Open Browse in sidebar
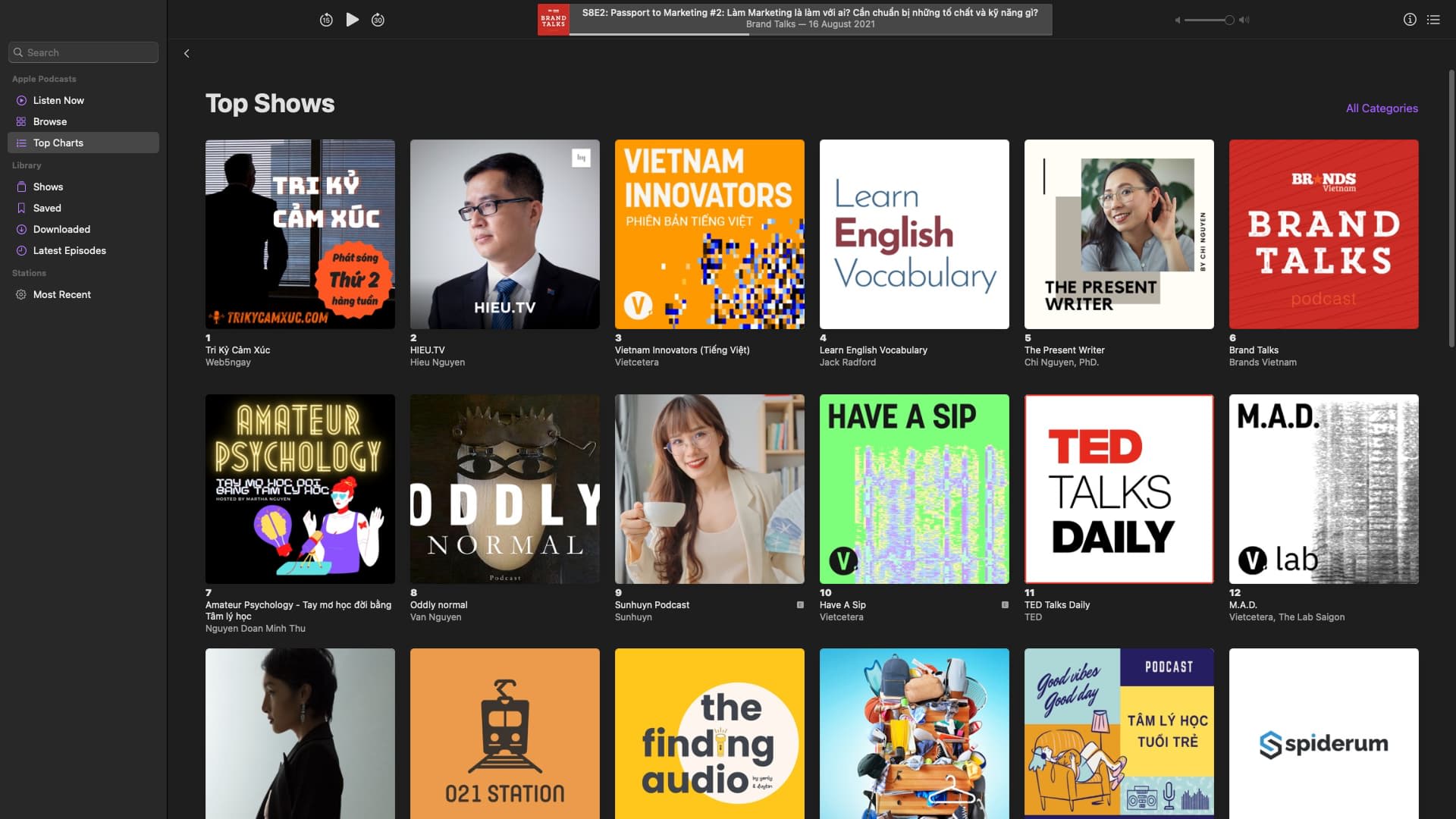1456x819 pixels. tap(50, 121)
